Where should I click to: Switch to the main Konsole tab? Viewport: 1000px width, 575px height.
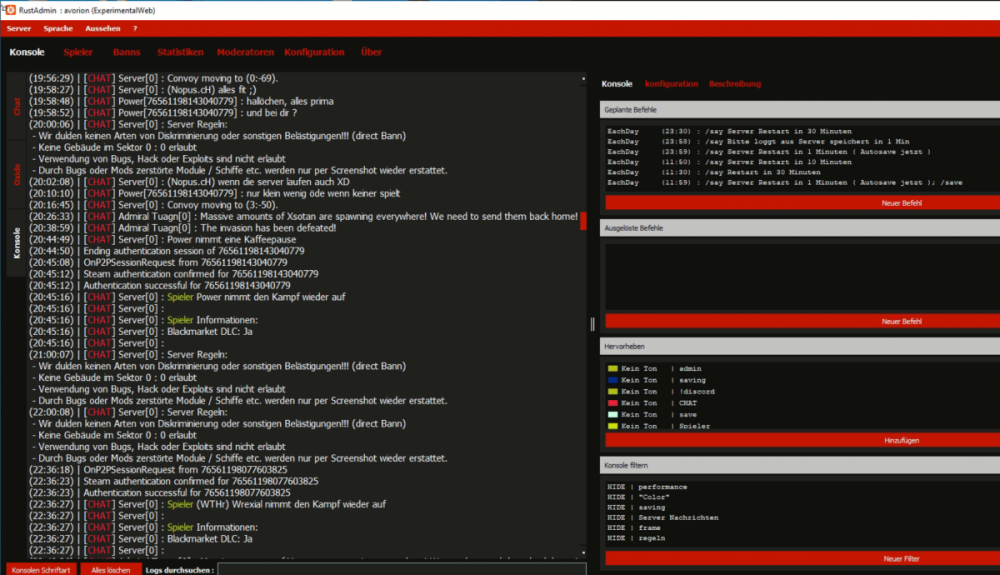(27, 52)
